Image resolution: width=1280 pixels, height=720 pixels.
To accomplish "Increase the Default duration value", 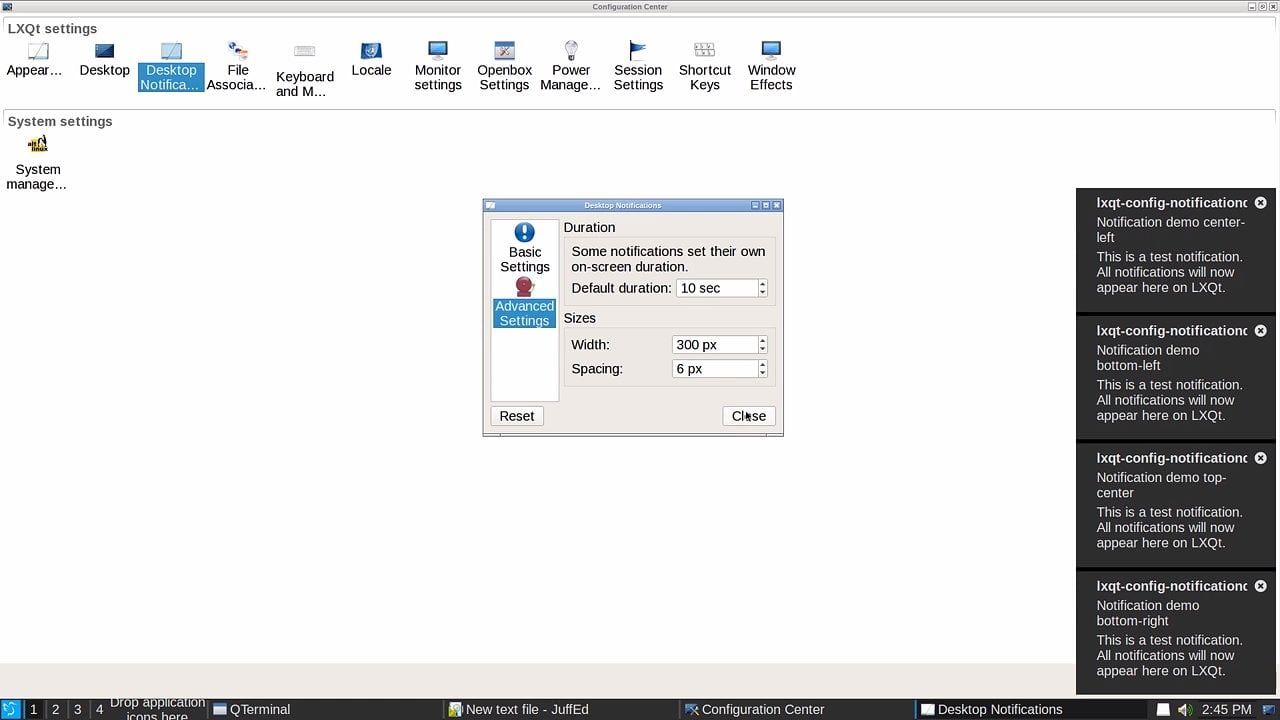I will pos(762,284).
